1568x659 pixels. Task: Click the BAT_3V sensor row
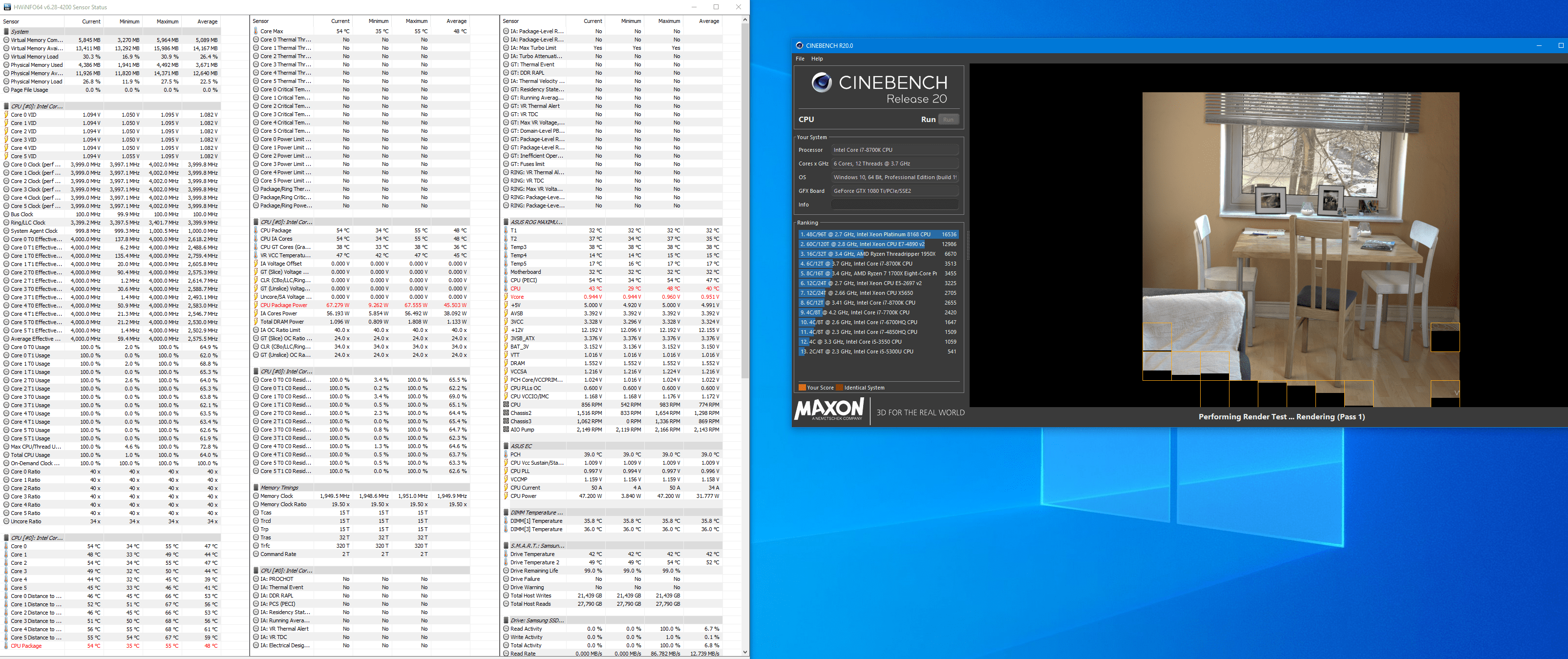[x=613, y=347]
